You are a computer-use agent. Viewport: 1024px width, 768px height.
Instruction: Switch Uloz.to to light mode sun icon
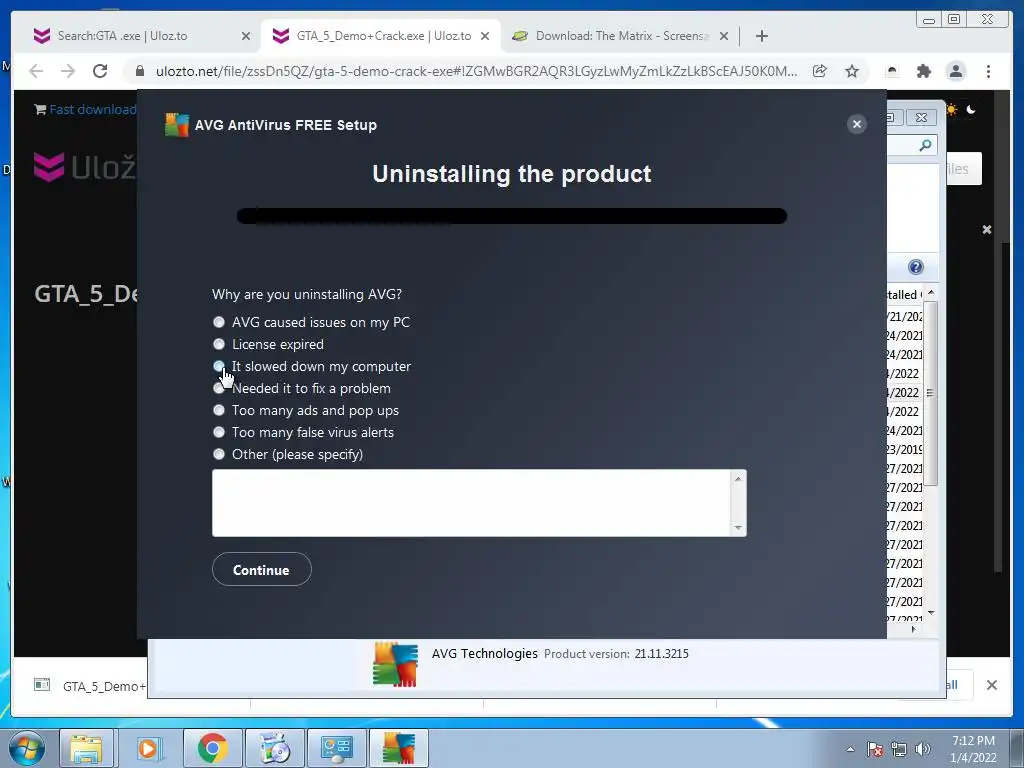pos(951,110)
